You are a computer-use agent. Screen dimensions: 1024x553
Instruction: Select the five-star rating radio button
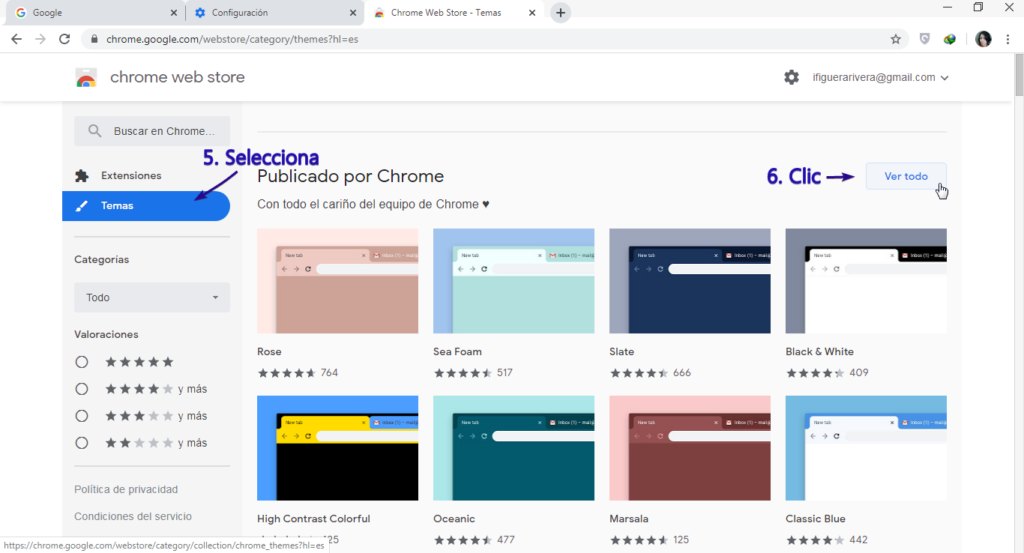coord(82,362)
